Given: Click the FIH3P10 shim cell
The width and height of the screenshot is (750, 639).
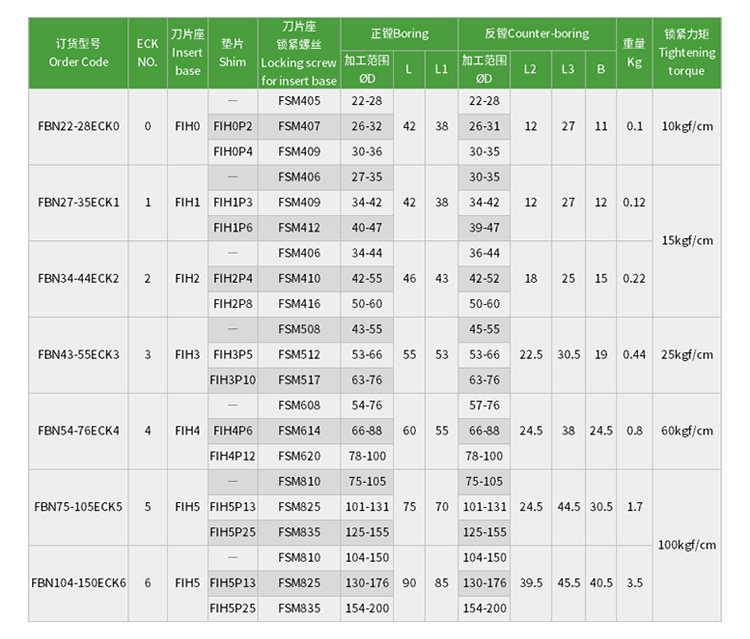Looking at the screenshot, I should pyautogui.click(x=233, y=380).
